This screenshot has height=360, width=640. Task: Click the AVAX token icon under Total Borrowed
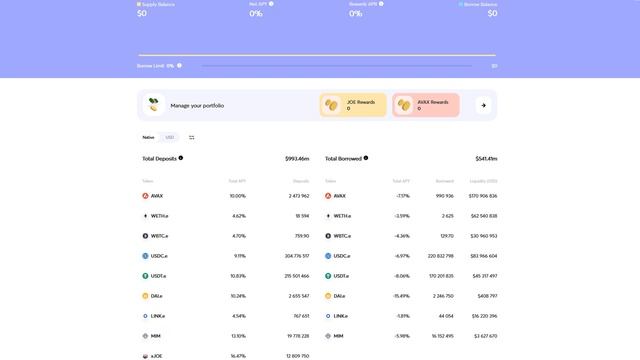(328, 196)
